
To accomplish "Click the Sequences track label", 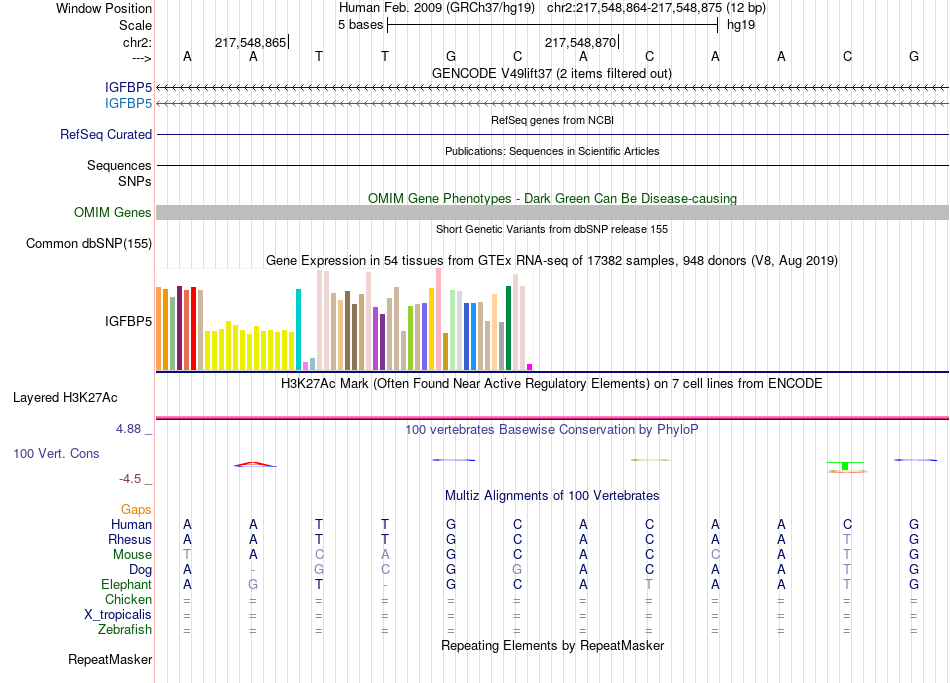I will pyautogui.click(x=119, y=165).
